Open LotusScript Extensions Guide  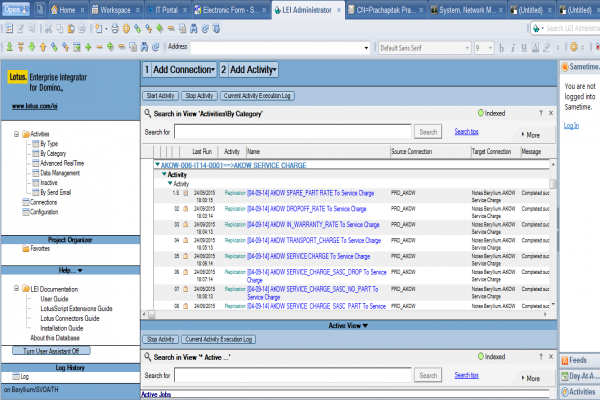pyautogui.click(x=77, y=309)
